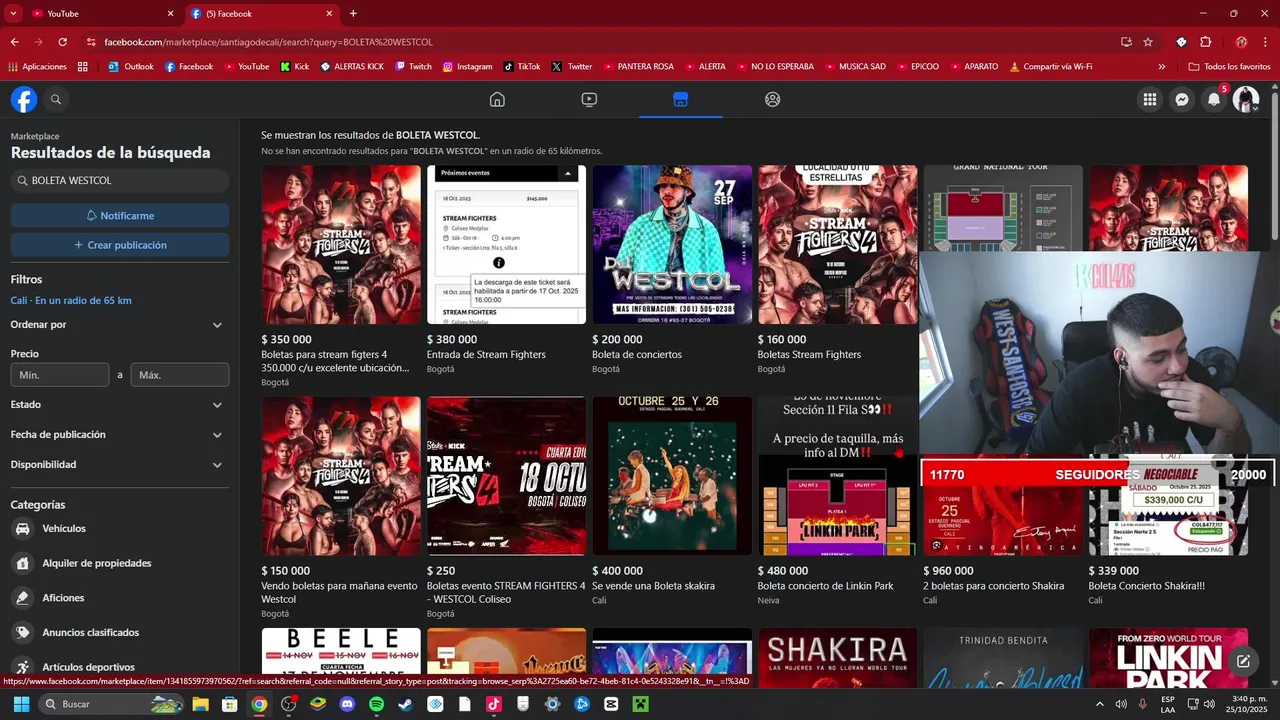This screenshot has height=720, width=1280.
Task: Open the Twitch bookmark
Action: [x=413, y=67]
